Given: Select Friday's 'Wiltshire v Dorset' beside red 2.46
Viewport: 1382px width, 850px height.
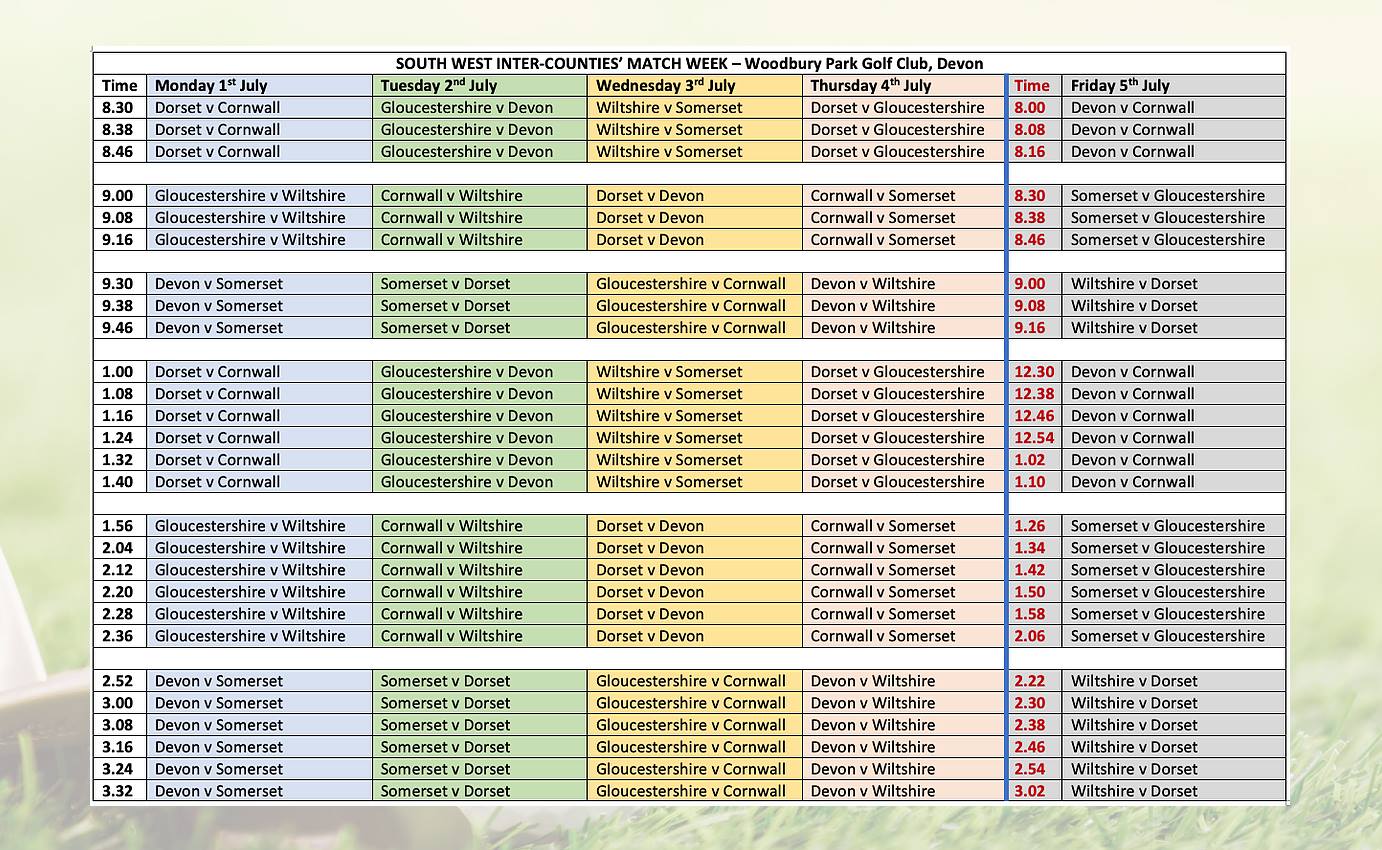Looking at the screenshot, I should click(x=1174, y=746).
